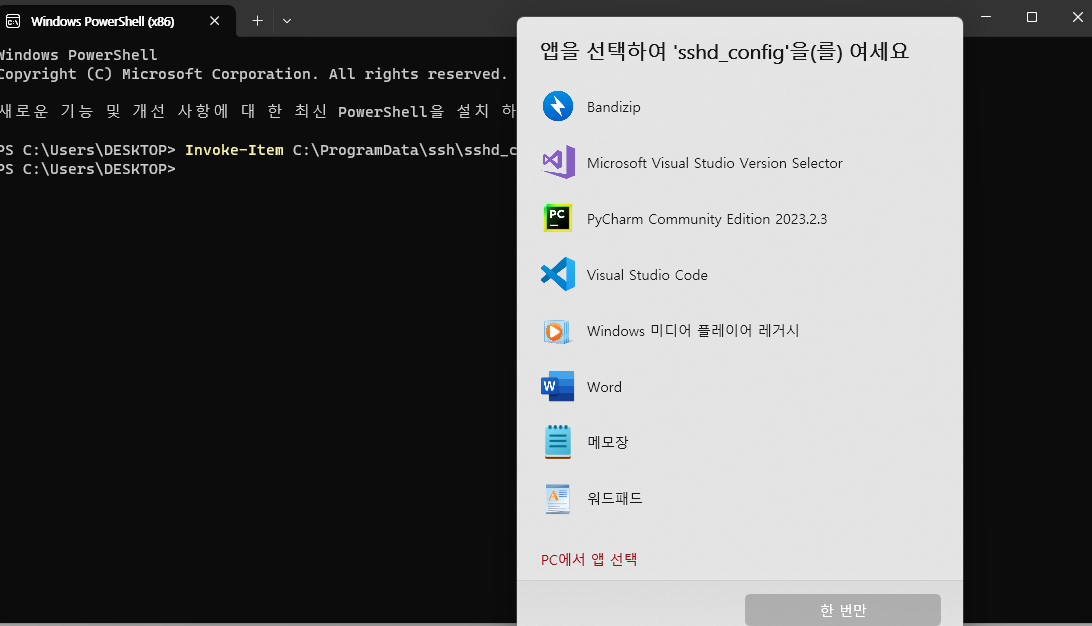Open a new terminal tab with plus
This screenshot has width=1092, height=626.
point(257,21)
